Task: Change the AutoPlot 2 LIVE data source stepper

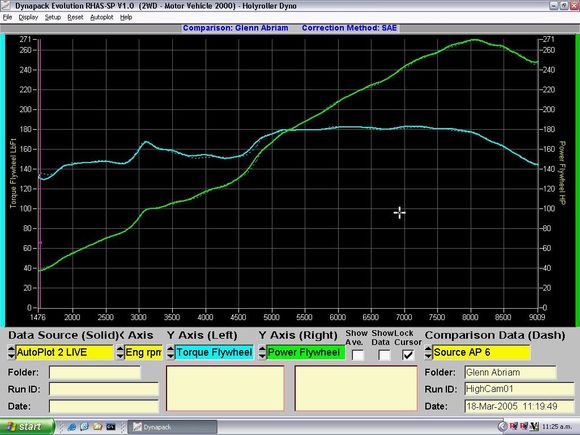Action: point(11,353)
